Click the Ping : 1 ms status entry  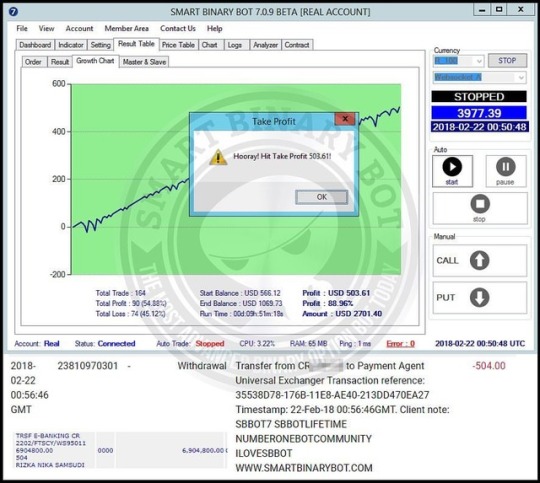[355, 343]
